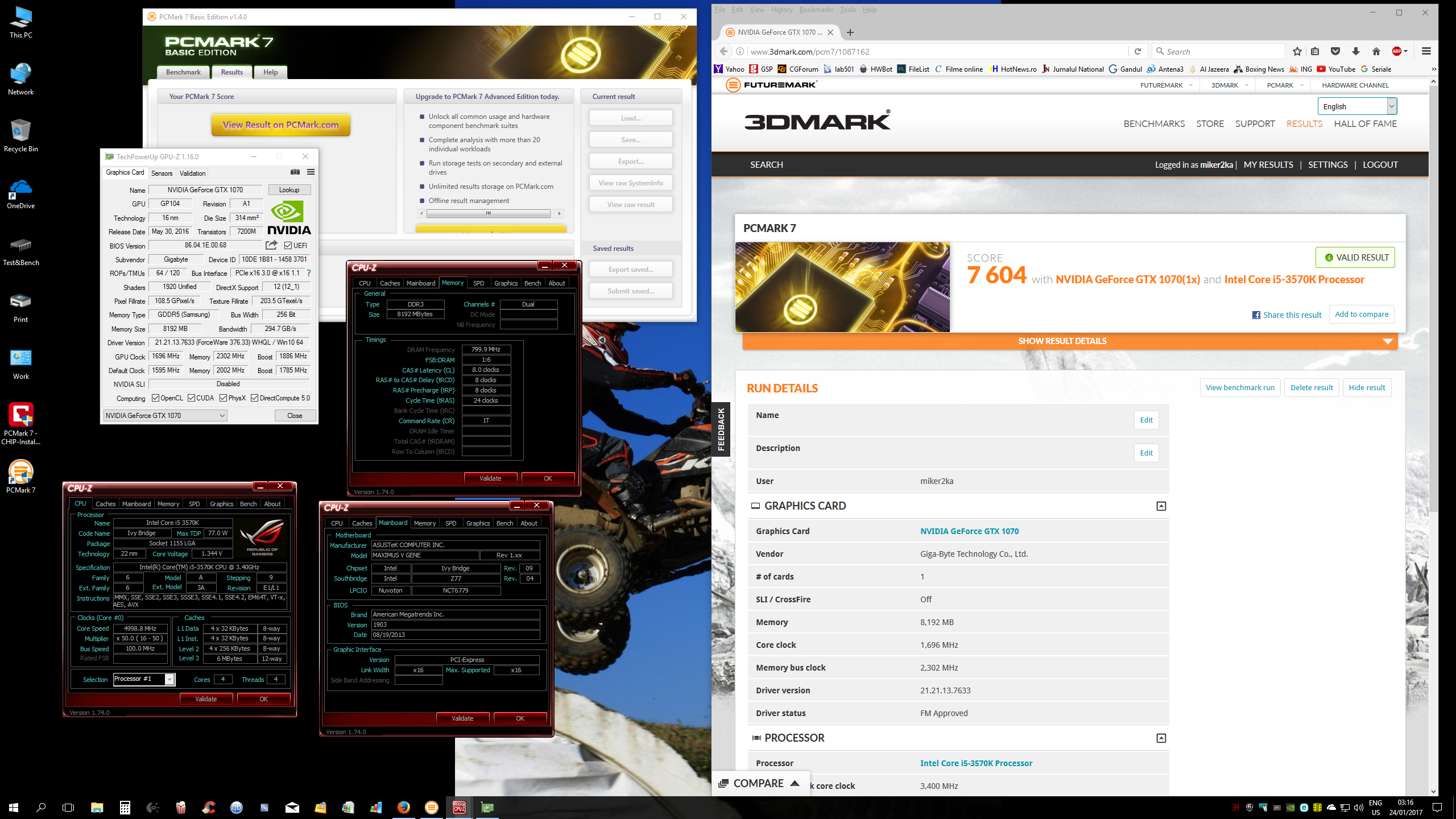Click the ROG CPU-Z taskbar icon
This screenshot has width=1456, height=819.
[459, 807]
